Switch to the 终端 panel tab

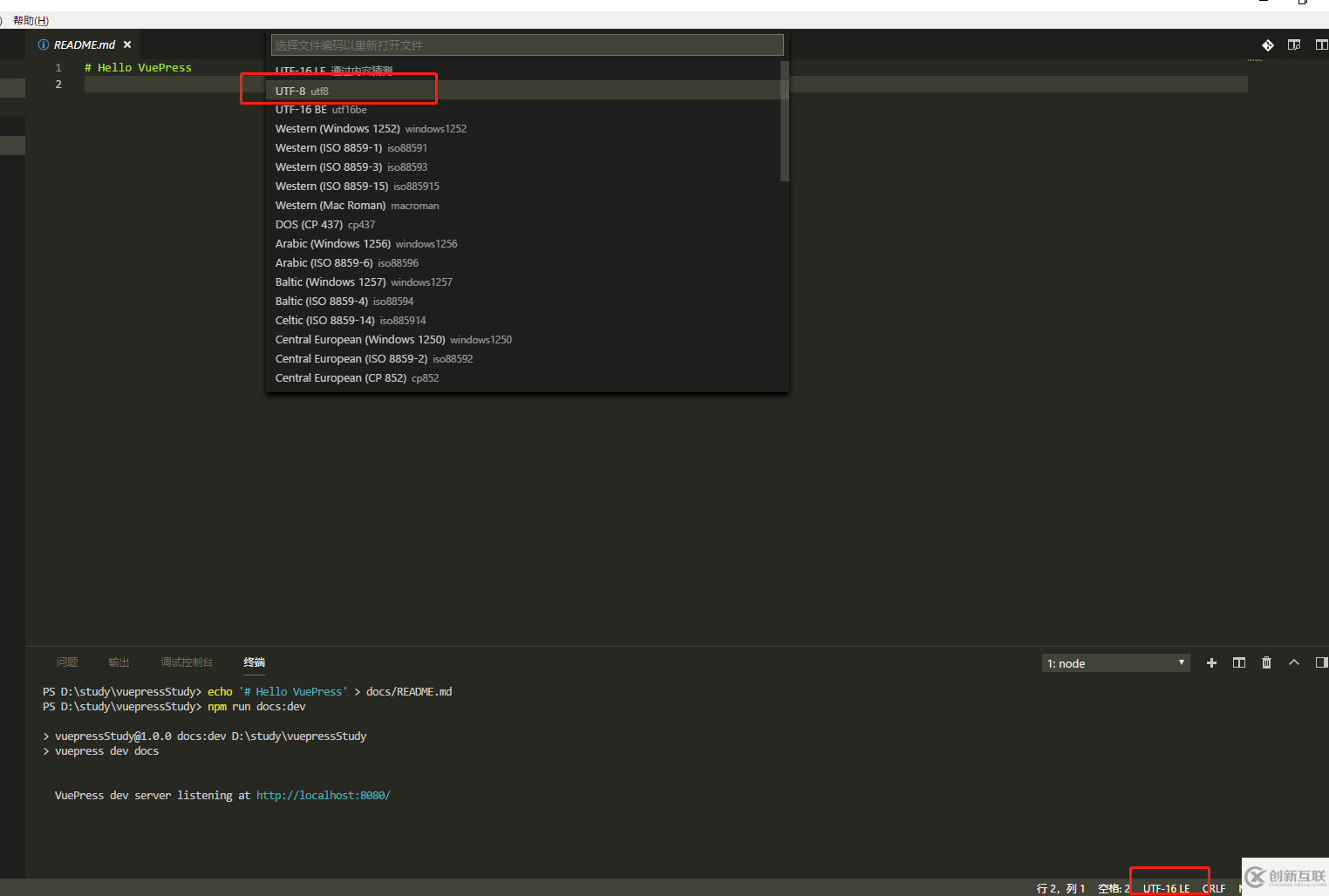click(254, 662)
